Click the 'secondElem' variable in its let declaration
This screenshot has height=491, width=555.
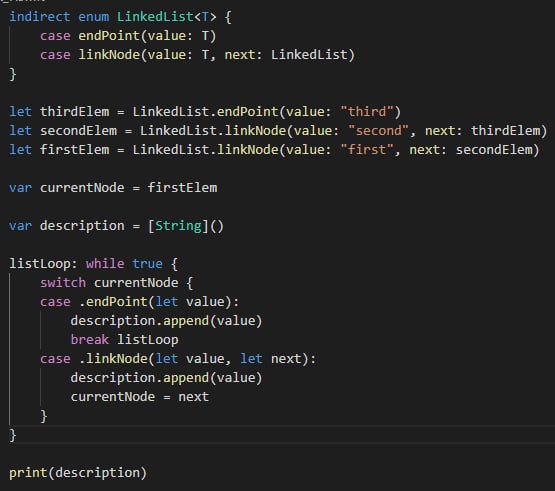coord(78,131)
